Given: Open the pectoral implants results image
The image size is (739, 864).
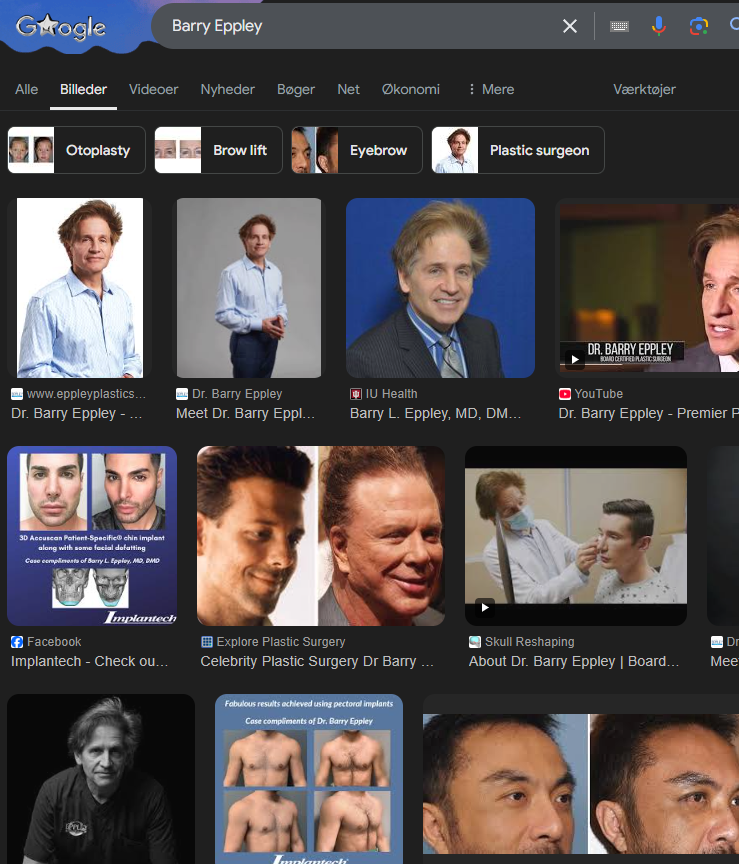Looking at the screenshot, I should click(309, 779).
